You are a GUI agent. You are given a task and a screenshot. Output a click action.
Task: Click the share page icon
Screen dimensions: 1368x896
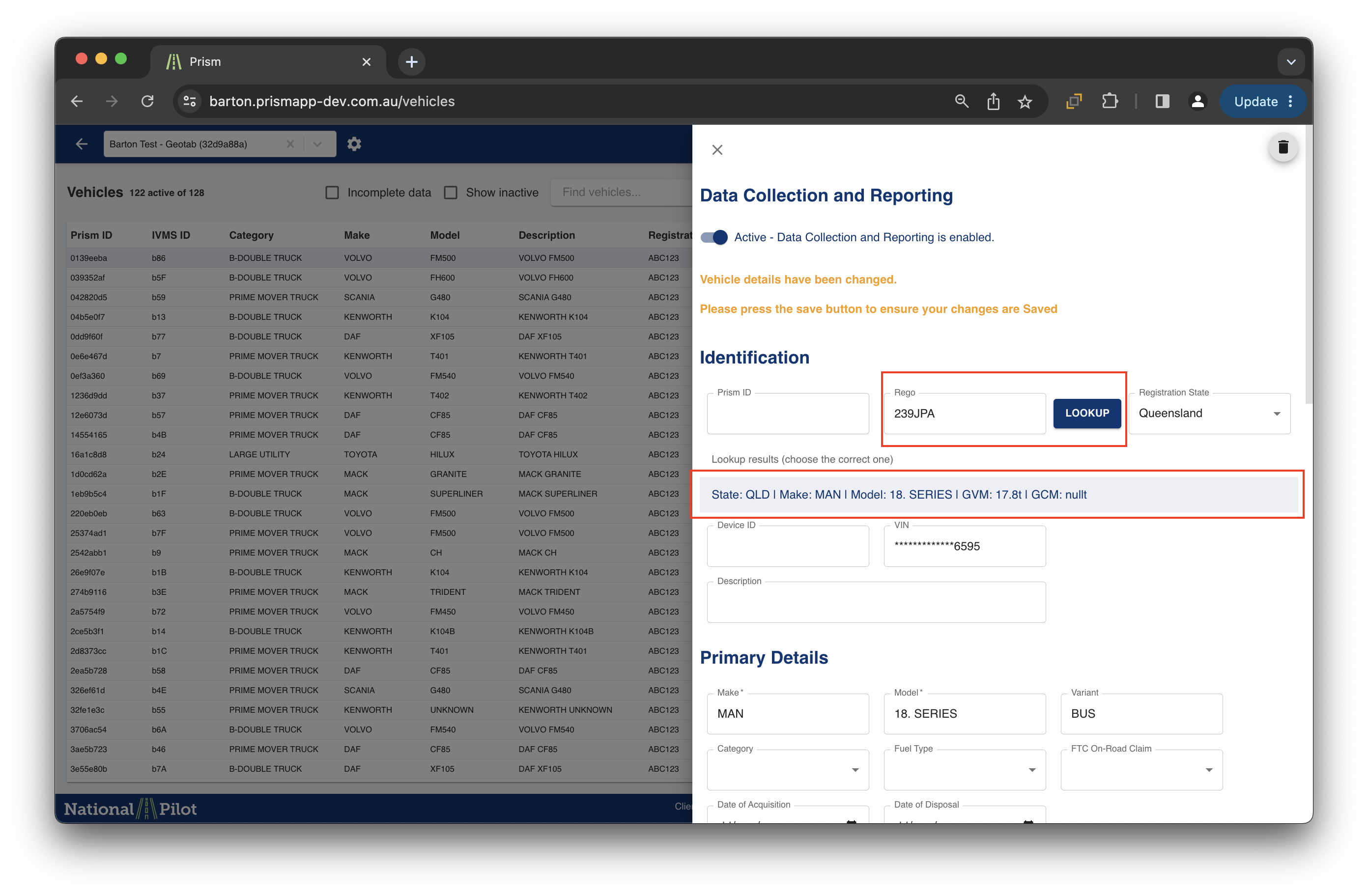(993, 102)
